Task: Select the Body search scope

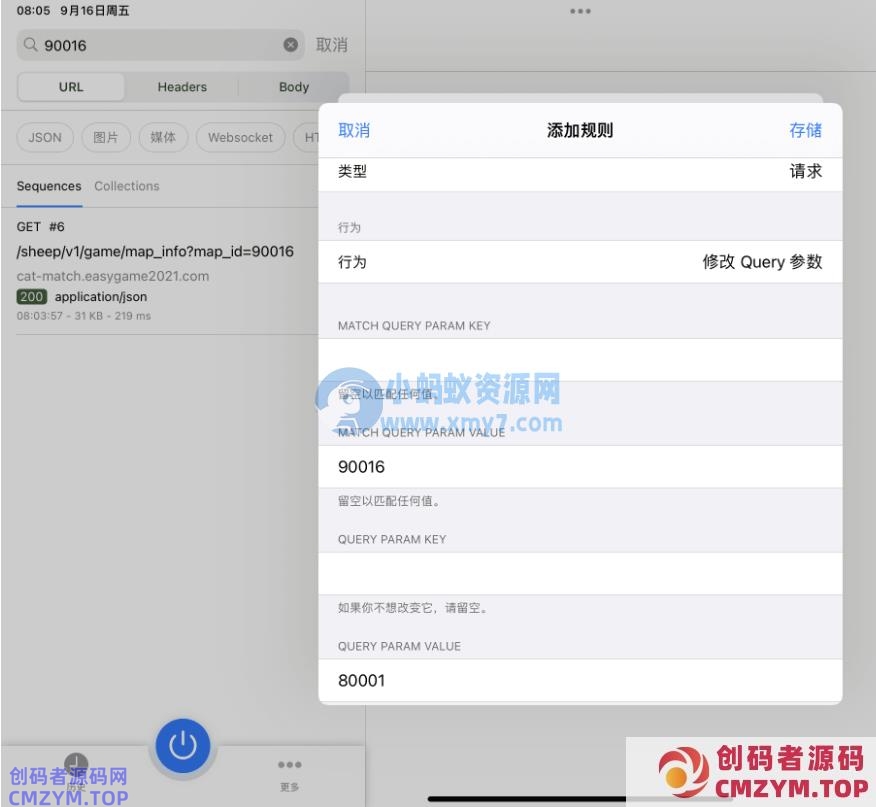Action: click(294, 87)
